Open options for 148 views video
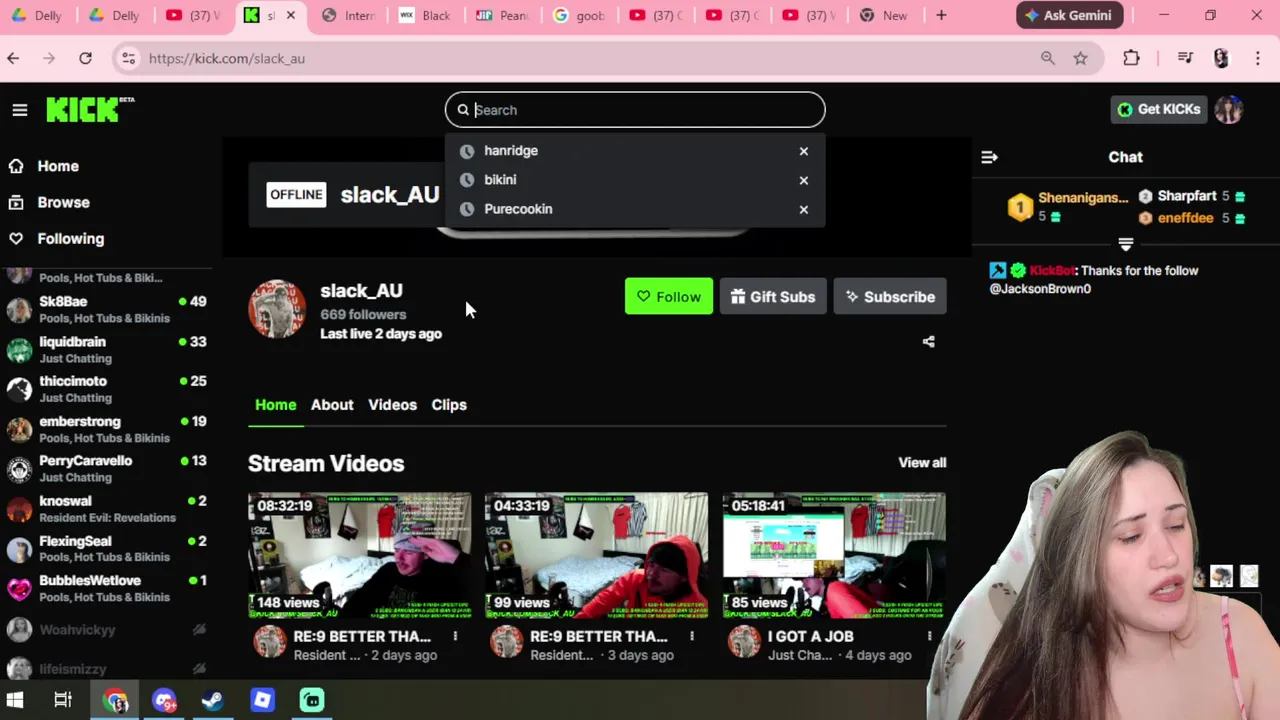1280x720 pixels. (455, 637)
